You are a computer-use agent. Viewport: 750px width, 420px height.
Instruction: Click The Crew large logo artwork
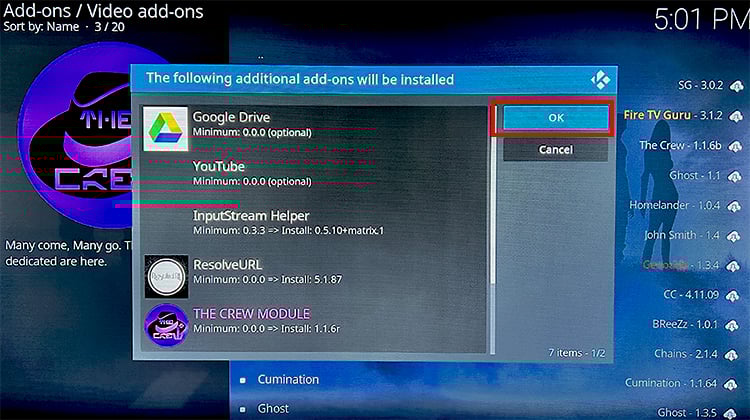[x=74, y=134]
